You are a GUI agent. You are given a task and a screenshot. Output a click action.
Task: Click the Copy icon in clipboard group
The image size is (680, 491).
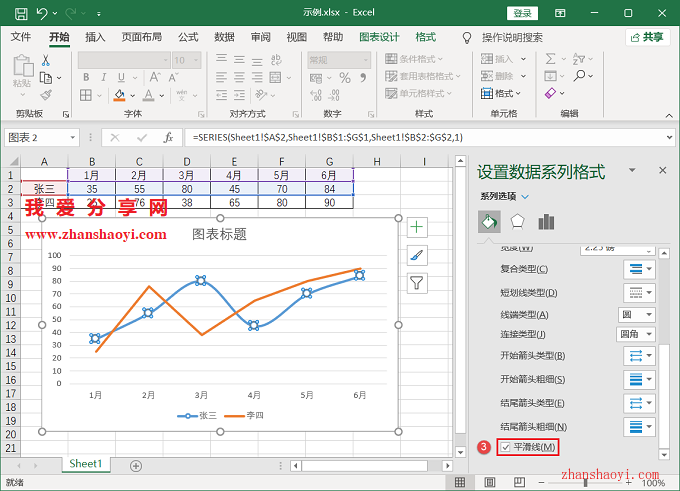point(46,78)
